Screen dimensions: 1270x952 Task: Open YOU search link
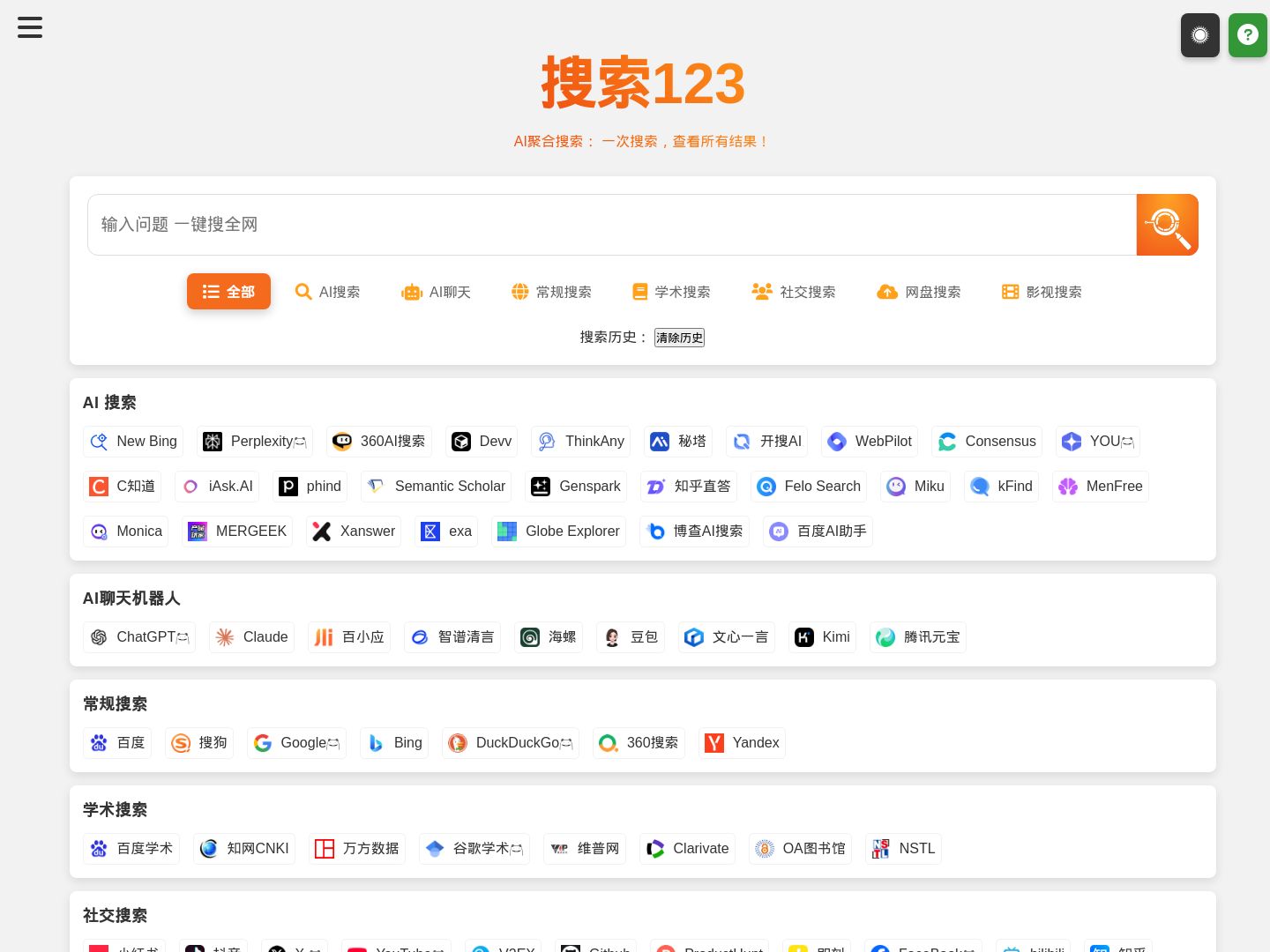point(1098,442)
